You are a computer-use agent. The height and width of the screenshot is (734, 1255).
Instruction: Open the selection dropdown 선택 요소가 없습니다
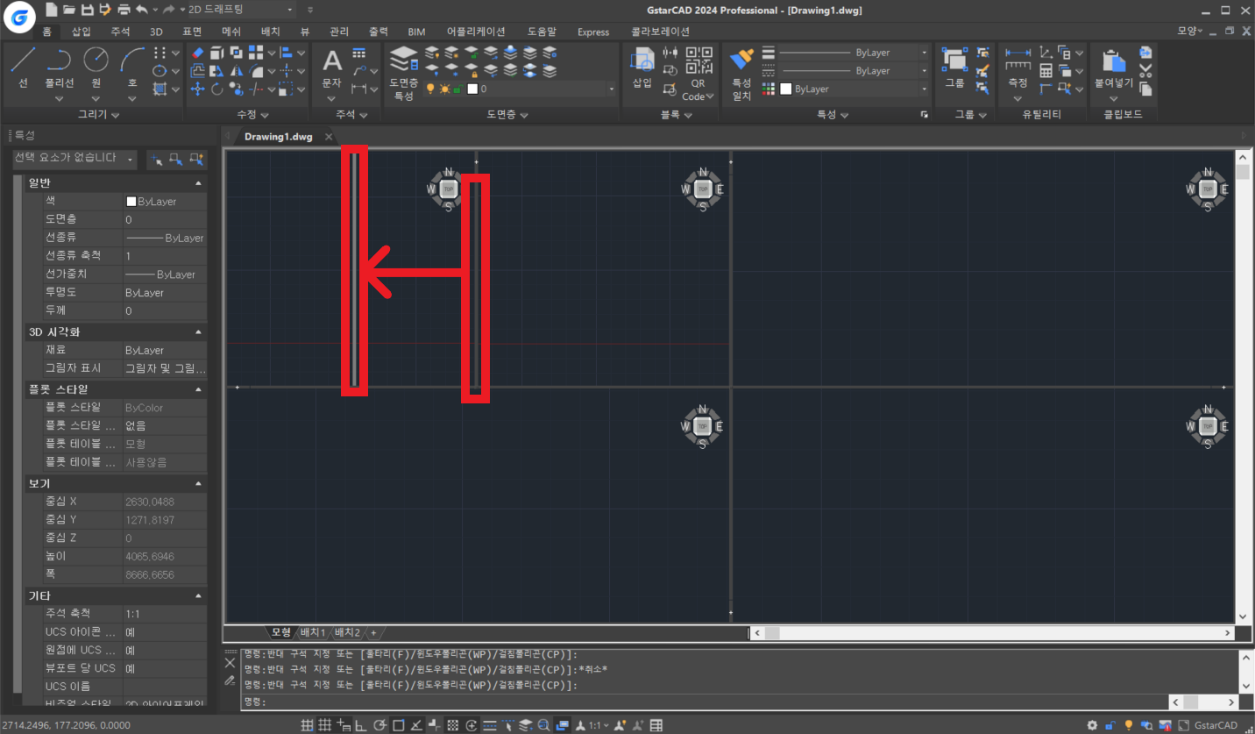(75, 158)
